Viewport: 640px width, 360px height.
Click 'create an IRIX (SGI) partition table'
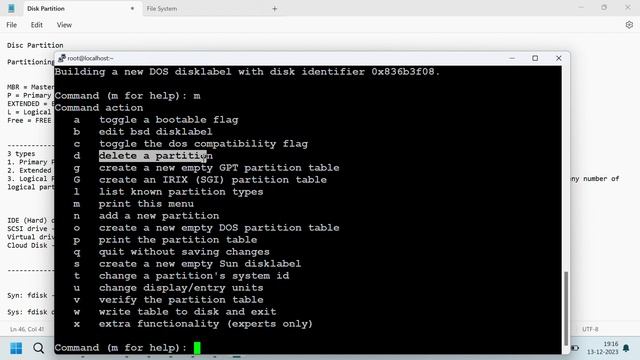(213, 180)
